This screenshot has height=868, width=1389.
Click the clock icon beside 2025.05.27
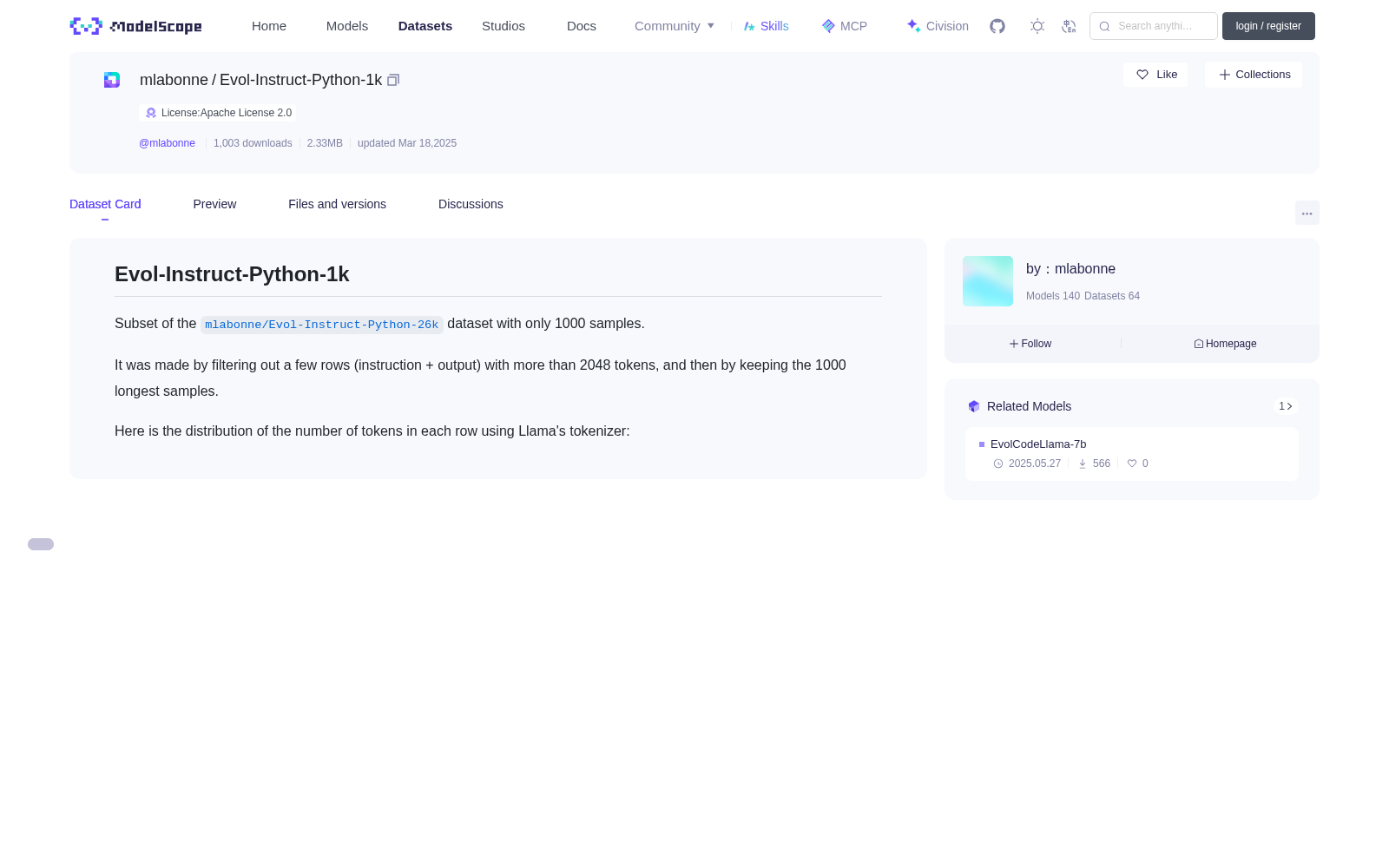[x=998, y=464]
